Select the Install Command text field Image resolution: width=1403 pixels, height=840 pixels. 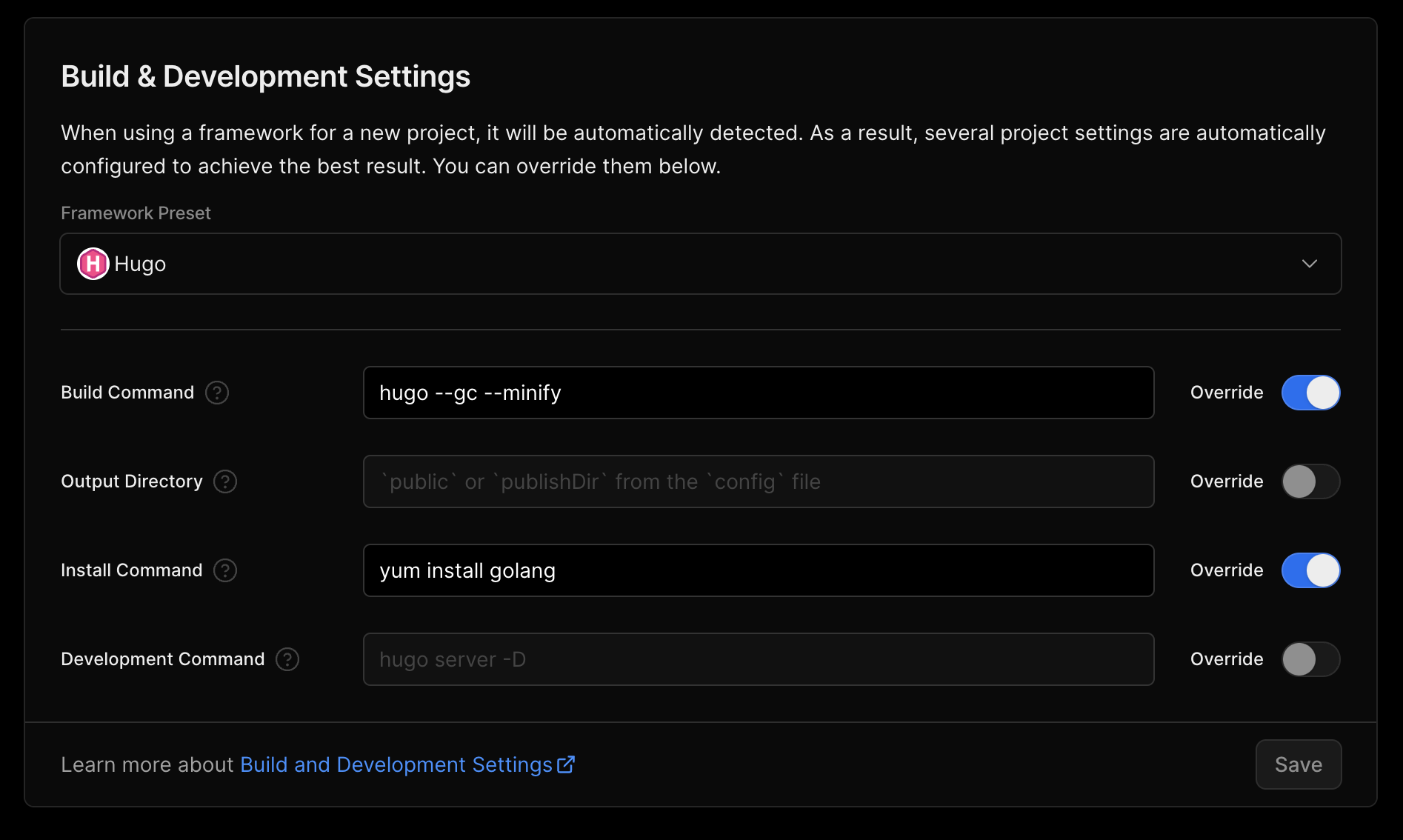coord(758,570)
